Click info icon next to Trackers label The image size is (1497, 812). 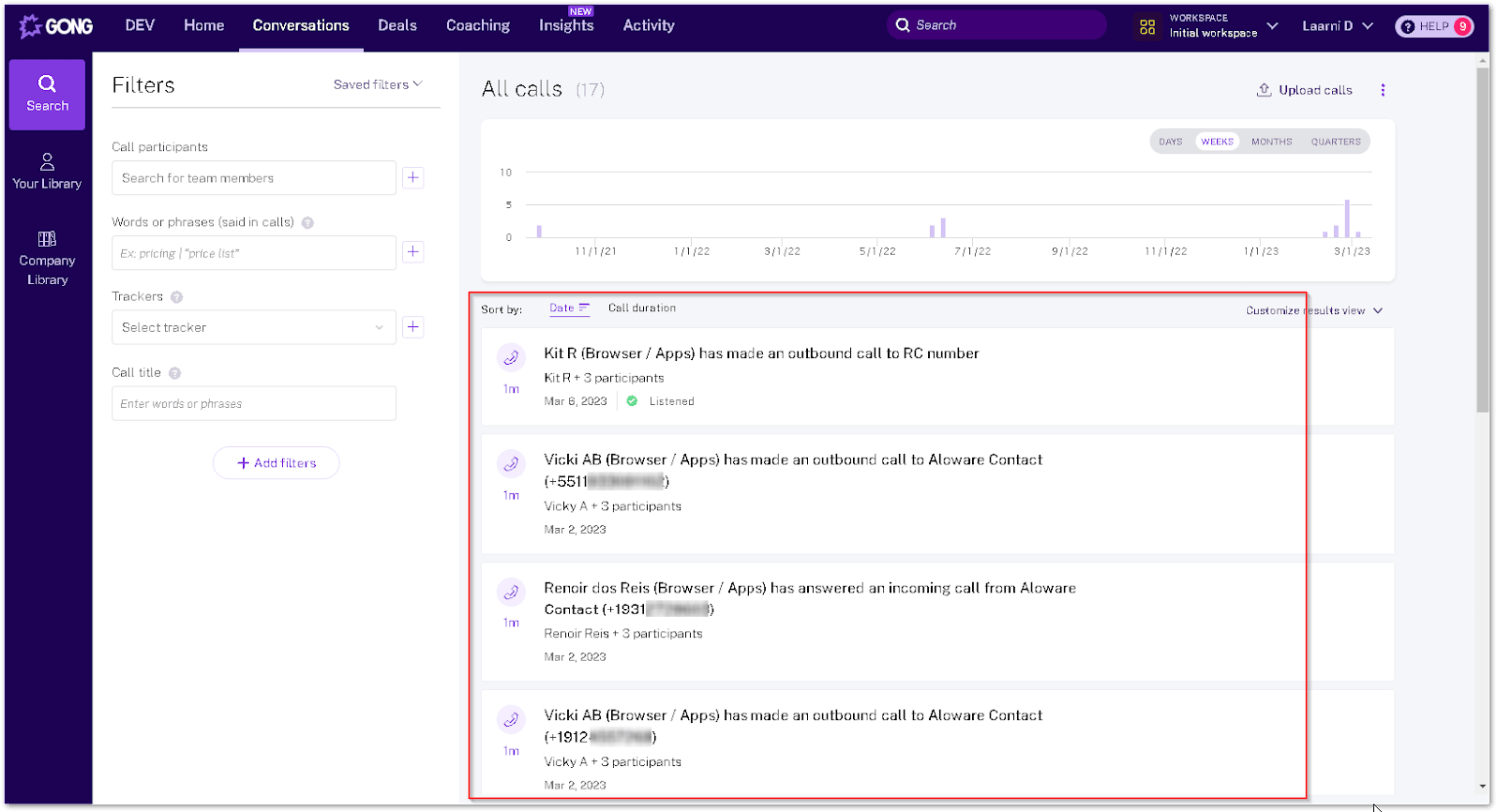pos(177,297)
